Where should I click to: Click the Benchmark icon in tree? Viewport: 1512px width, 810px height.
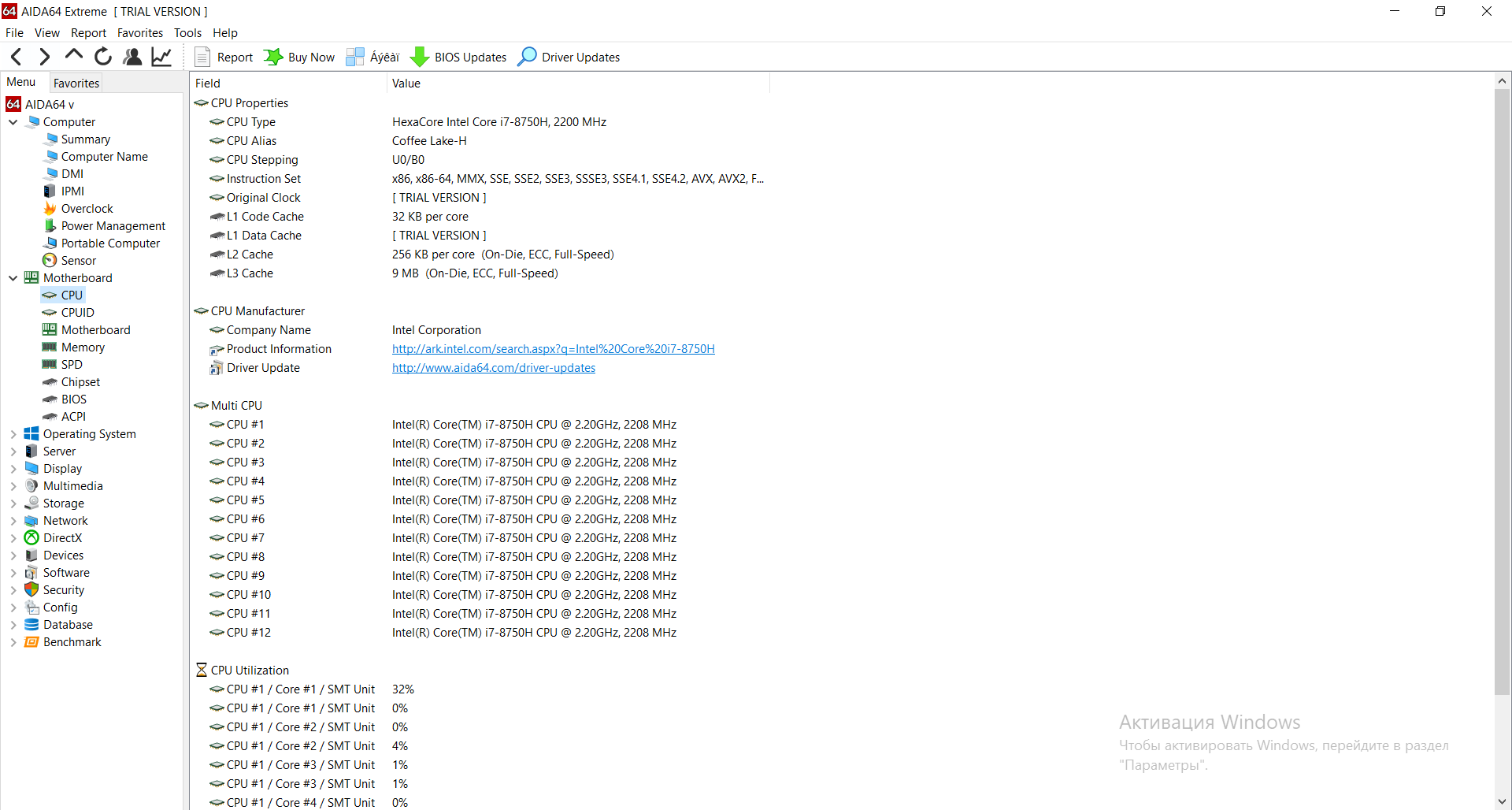click(31, 642)
